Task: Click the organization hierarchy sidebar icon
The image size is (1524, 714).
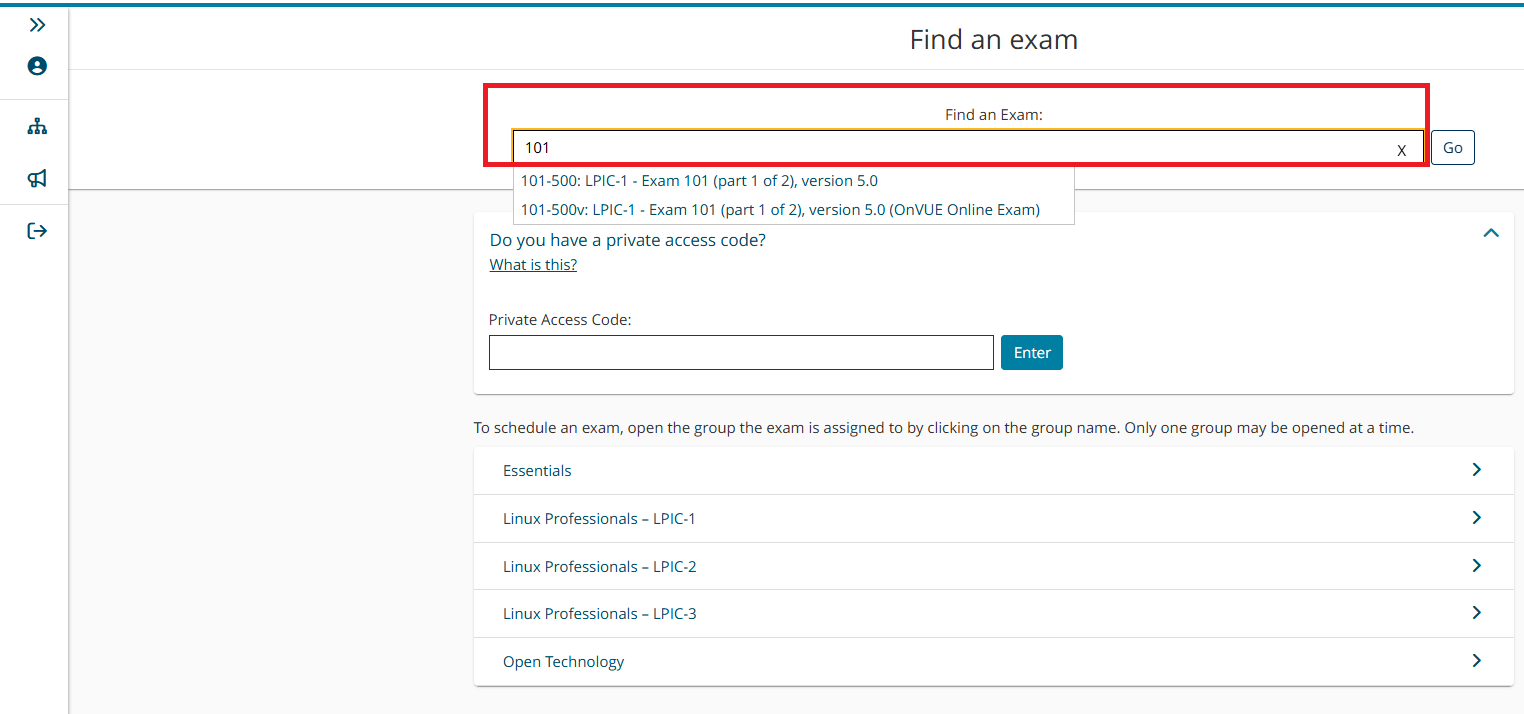Action: 37,127
